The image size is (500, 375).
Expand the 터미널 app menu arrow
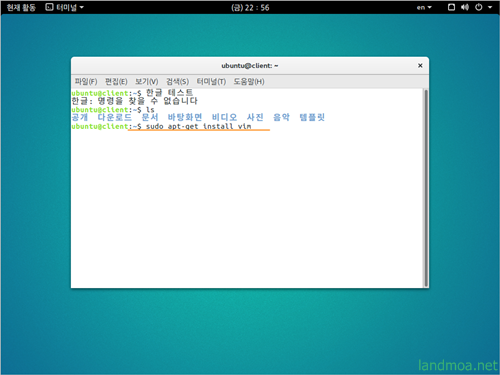point(82,7)
